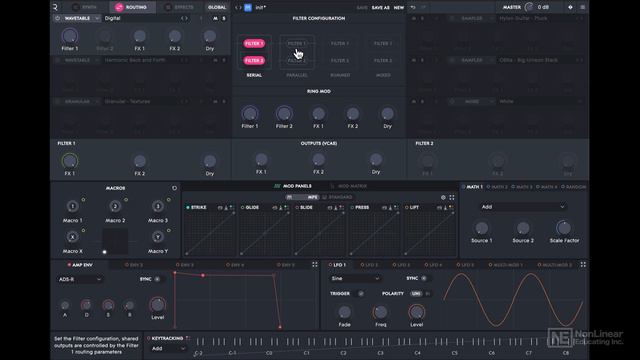Select MPE mod panel mode

(x=302, y=197)
